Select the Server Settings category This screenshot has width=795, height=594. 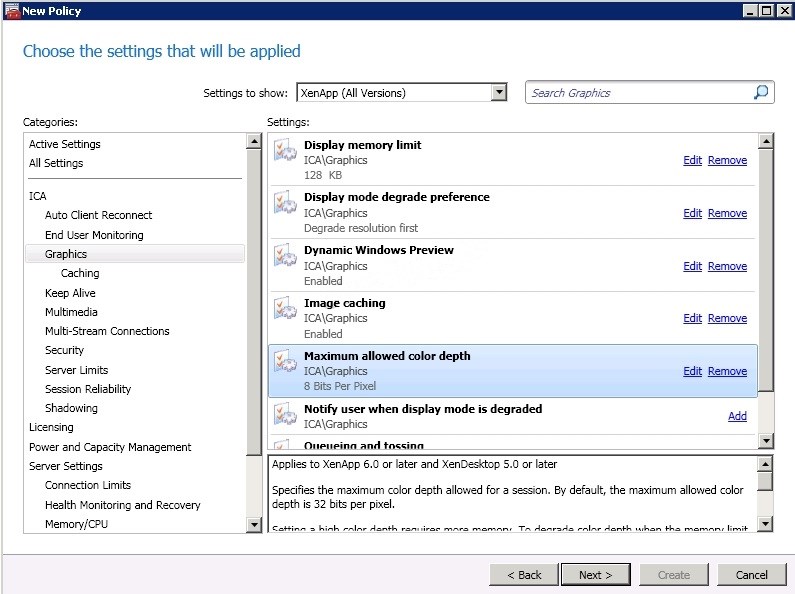pos(65,466)
